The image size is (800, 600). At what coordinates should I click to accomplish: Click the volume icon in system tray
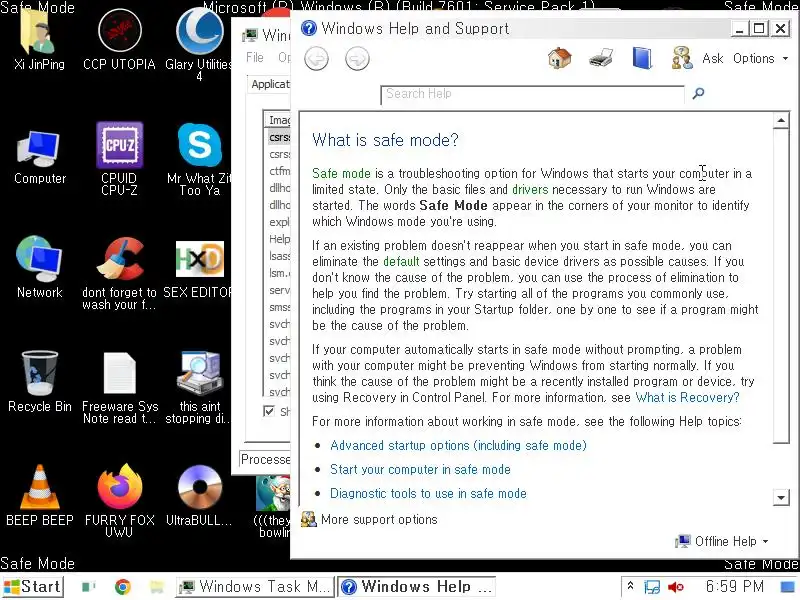(676, 587)
